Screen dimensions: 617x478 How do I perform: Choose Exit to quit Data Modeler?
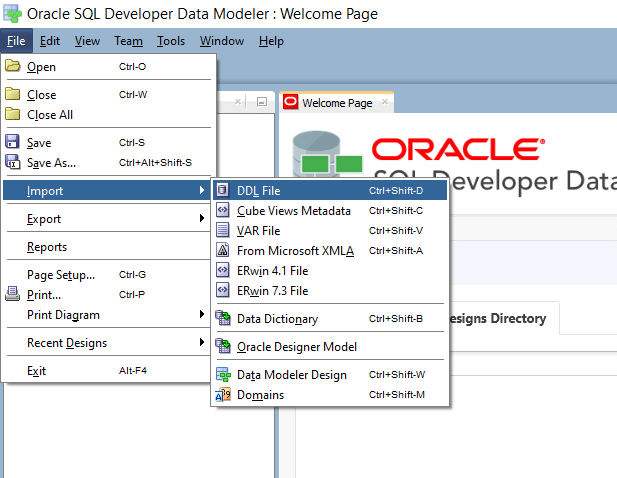click(x=107, y=371)
